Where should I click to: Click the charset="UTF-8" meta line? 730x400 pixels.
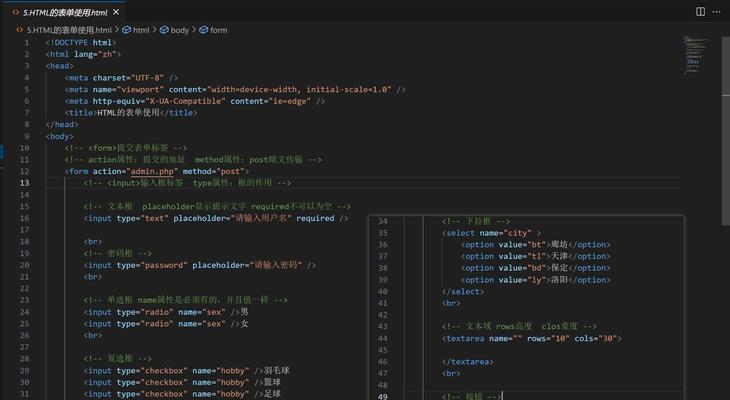(121, 78)
